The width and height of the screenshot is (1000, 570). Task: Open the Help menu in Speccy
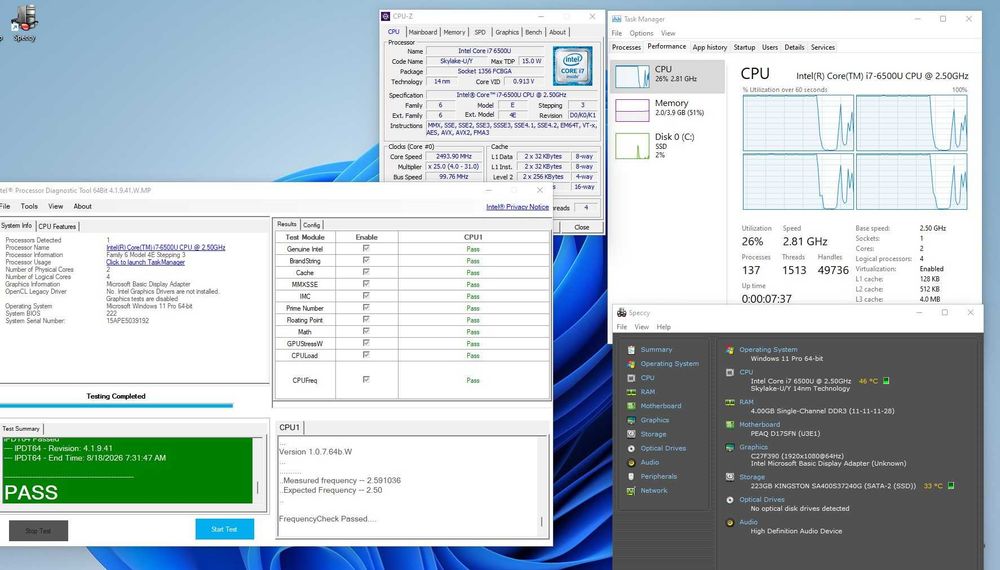pos(664,327)
